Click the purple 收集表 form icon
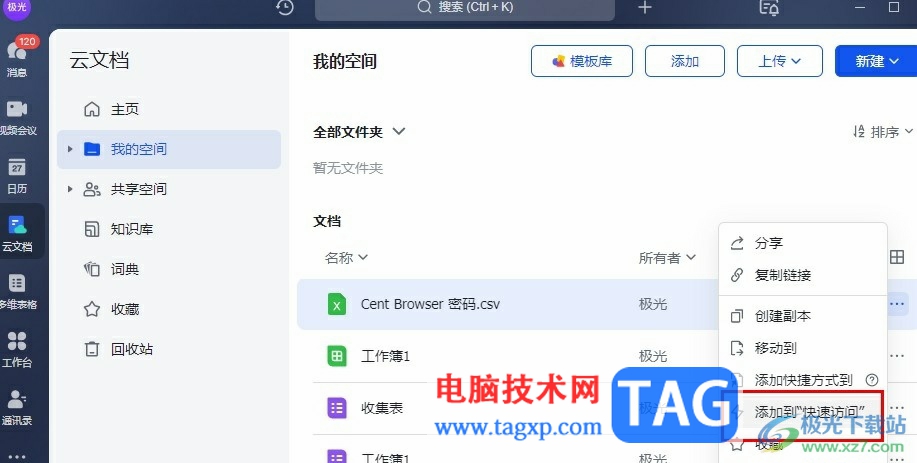Viewport: 917px width, 463px height. point(336,408)
